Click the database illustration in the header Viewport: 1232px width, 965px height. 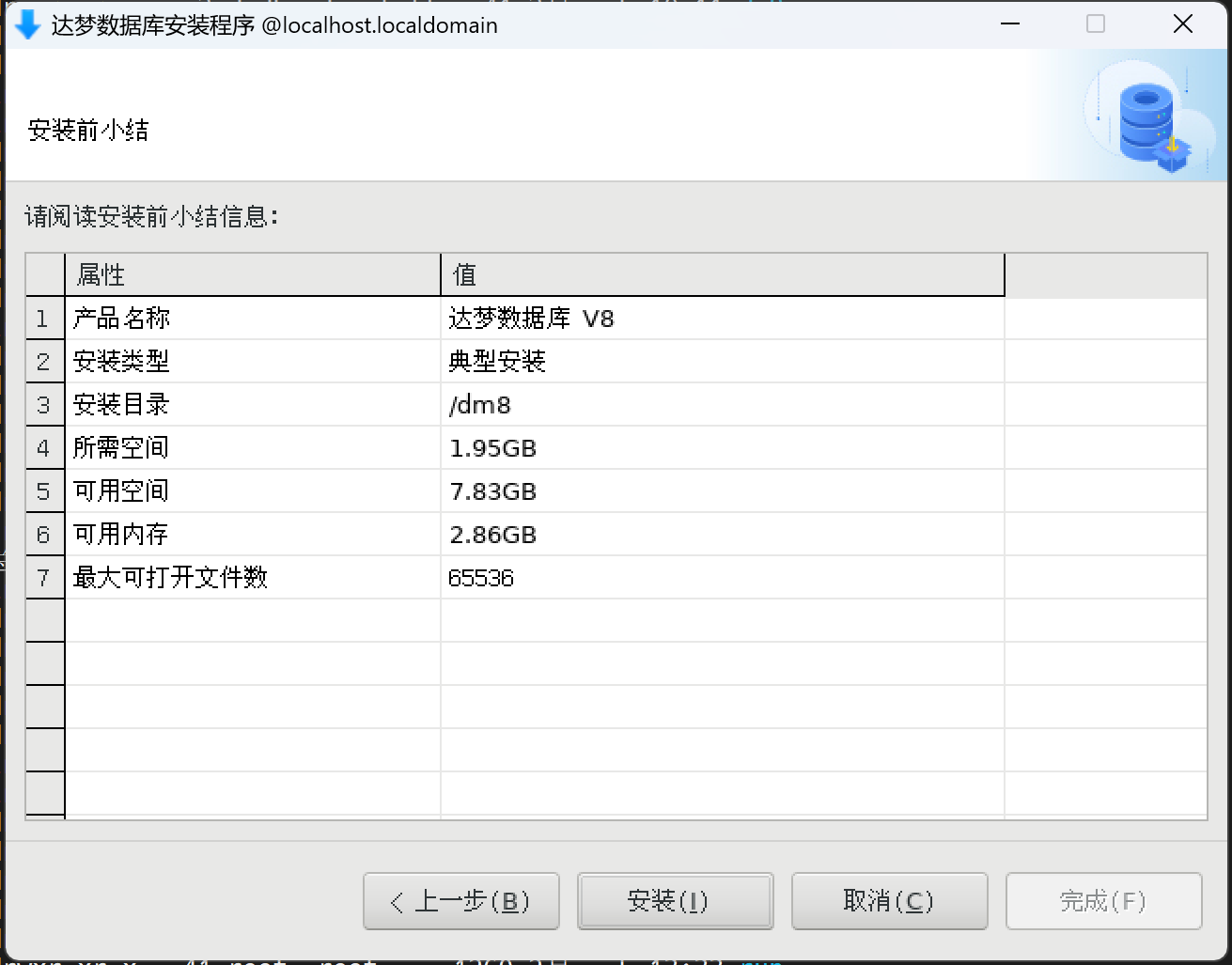pyautogui.click(x=1148, y=117)
